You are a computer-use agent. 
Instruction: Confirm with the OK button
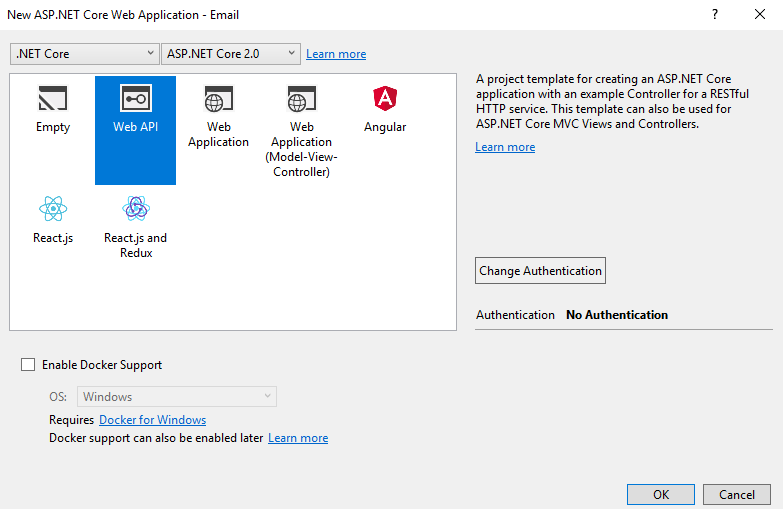[661, 495]
